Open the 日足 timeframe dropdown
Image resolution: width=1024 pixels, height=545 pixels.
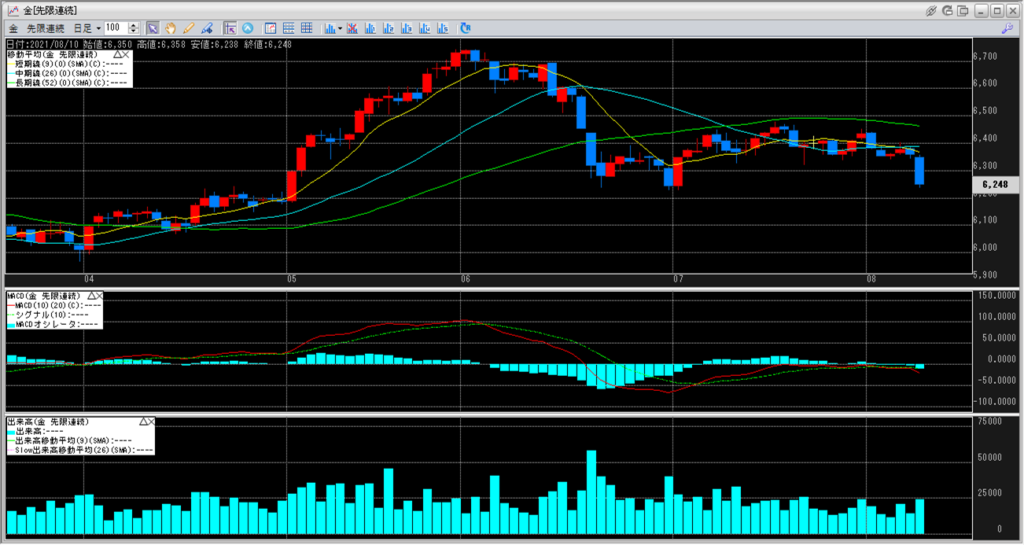pyautogui.click(x=87, y=28)
